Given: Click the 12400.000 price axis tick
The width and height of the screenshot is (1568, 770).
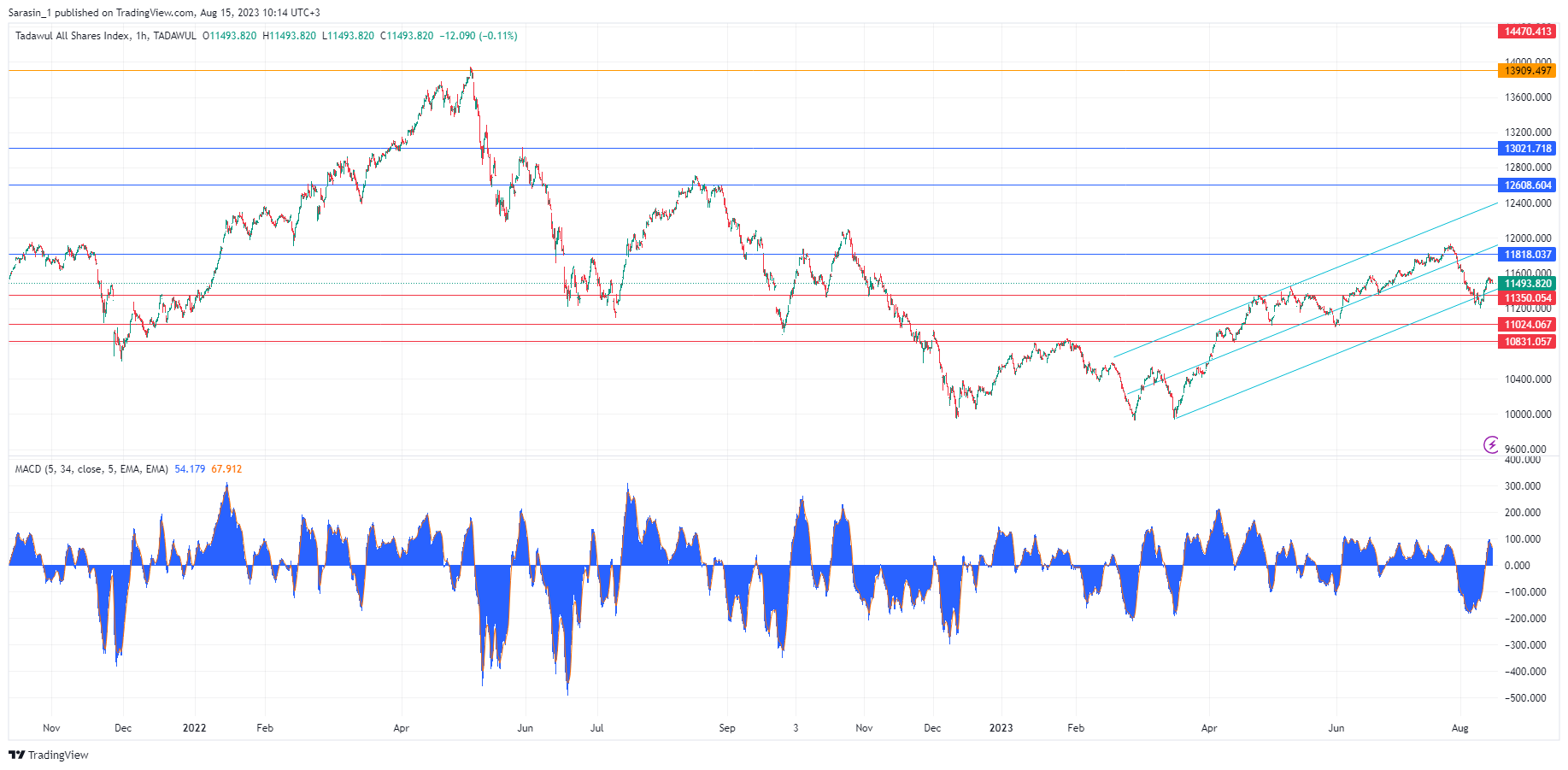Looking at the screenshot, I should point(1528,203).
